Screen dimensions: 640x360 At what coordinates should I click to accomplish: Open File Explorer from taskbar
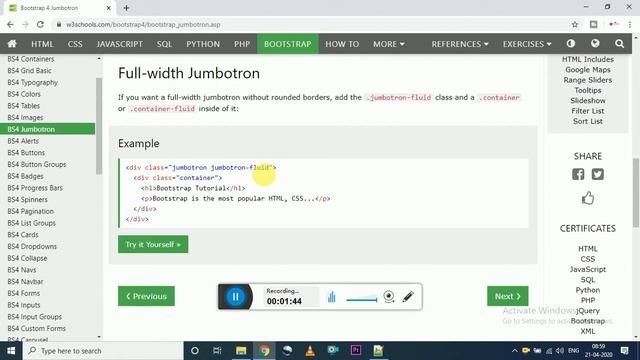241,351
